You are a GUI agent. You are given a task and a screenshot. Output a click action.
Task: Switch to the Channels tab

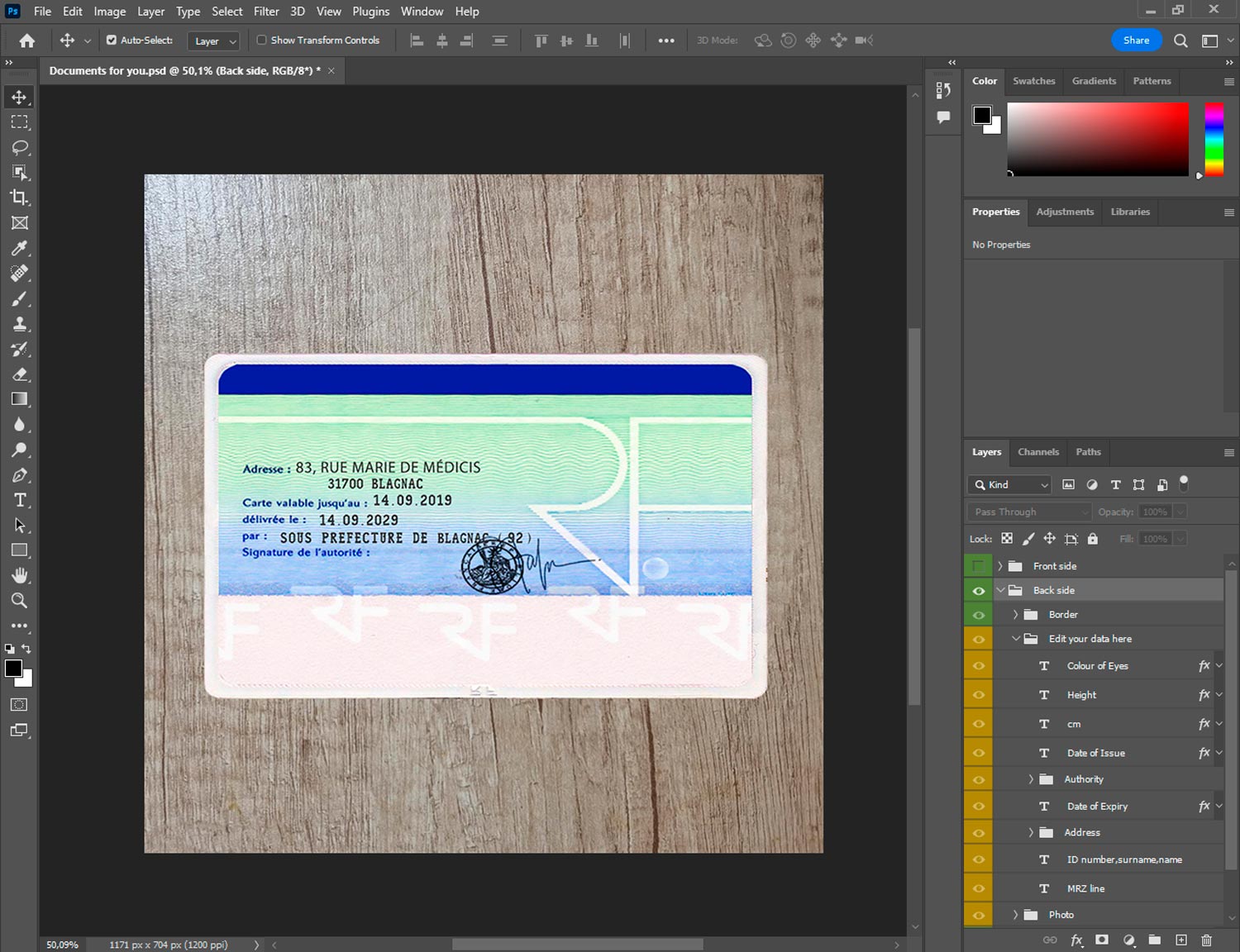(x=1037, y=452)
